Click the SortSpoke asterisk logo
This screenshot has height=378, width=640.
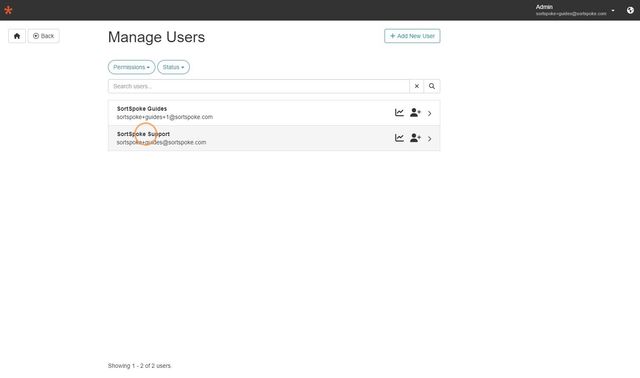(x=8, y=10)
